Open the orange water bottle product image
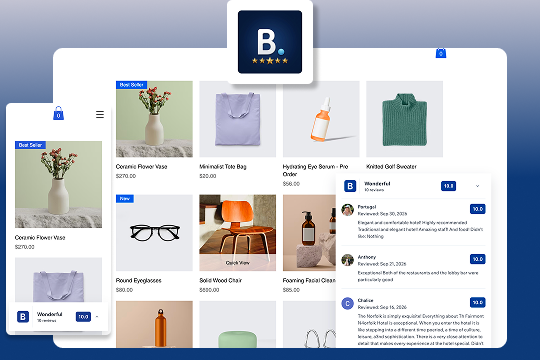Image resolution: width=540 pixels, height=360 pixels. (154, 324)
